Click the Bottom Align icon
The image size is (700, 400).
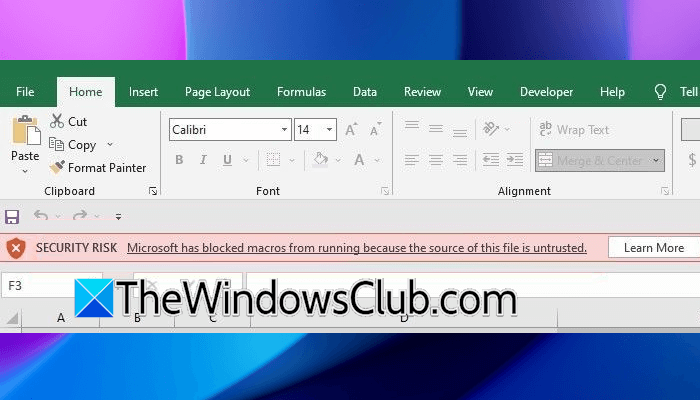coord(460,133)
